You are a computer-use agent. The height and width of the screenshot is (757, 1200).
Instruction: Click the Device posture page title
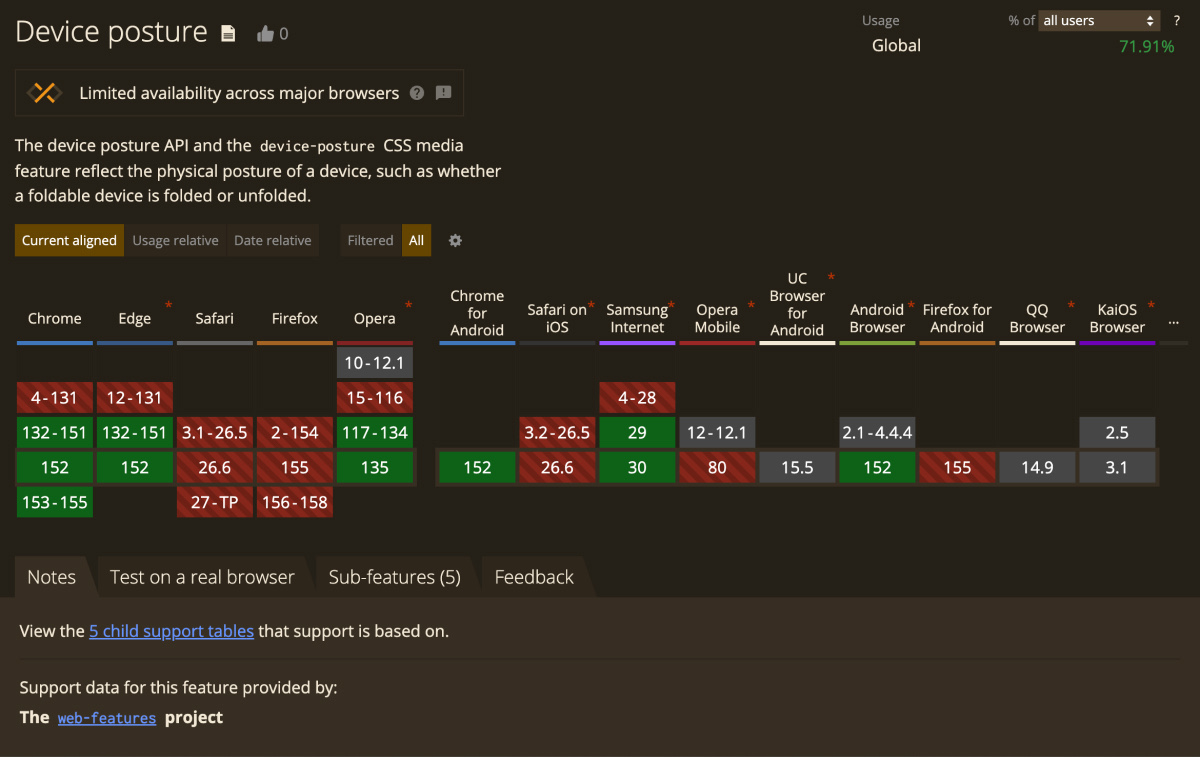[111, 33]
